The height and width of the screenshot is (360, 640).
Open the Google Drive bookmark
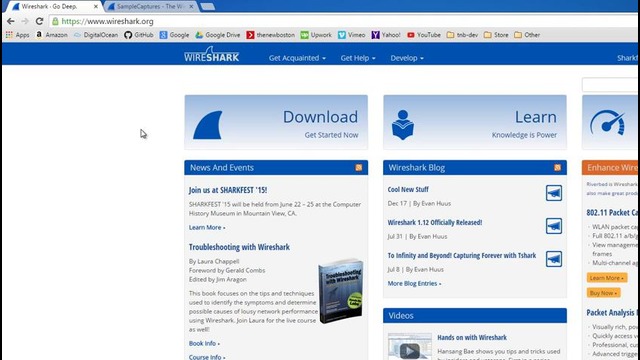[x=218, y=35]
